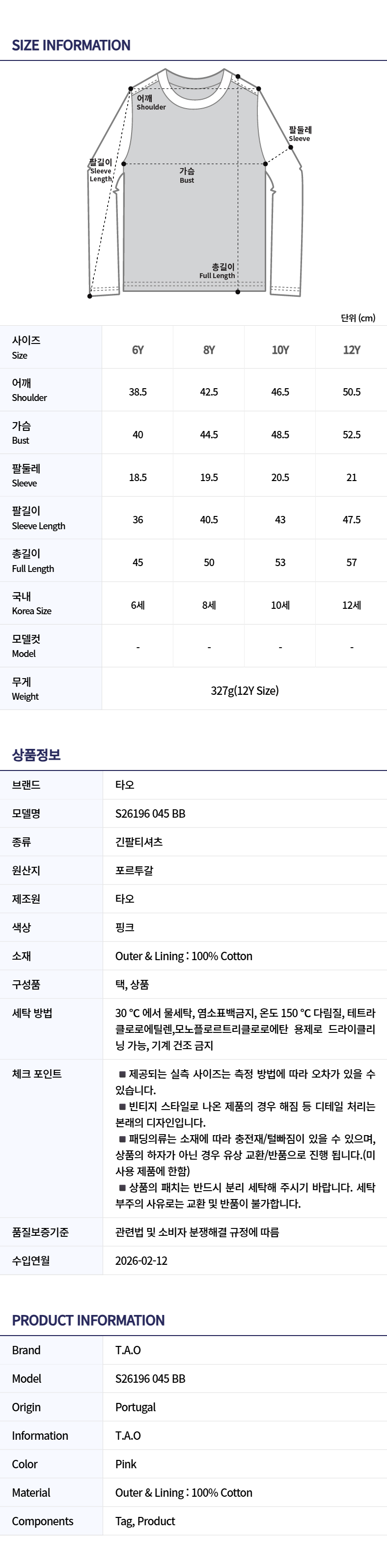The height and width of the screenshot is (1568, 387).
Task: Click the Pink color value
Action: tap(126, 1463)
